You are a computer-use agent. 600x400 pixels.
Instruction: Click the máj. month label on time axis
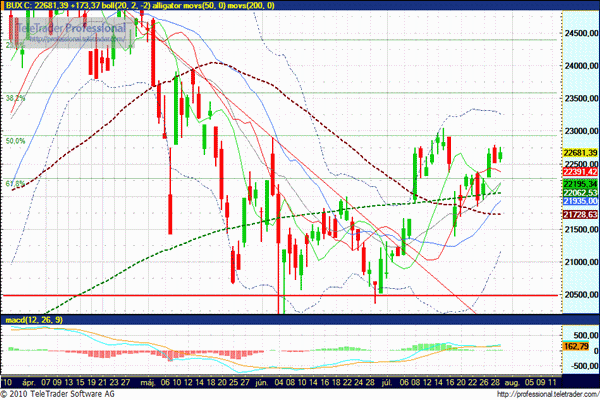click(145, 381)
